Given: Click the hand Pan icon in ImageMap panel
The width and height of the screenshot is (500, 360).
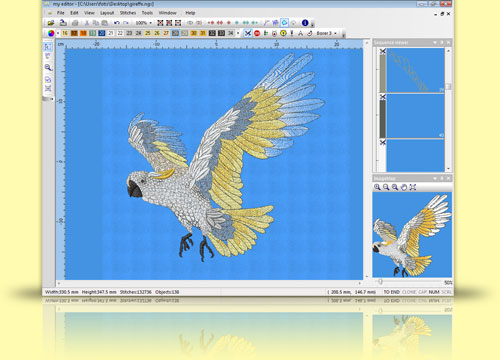Looking at the screenshot, I should click(404, 187).
